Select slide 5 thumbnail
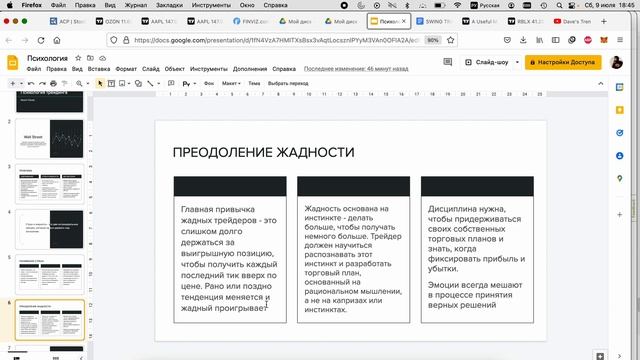640x360 pixels. [49, 275]
